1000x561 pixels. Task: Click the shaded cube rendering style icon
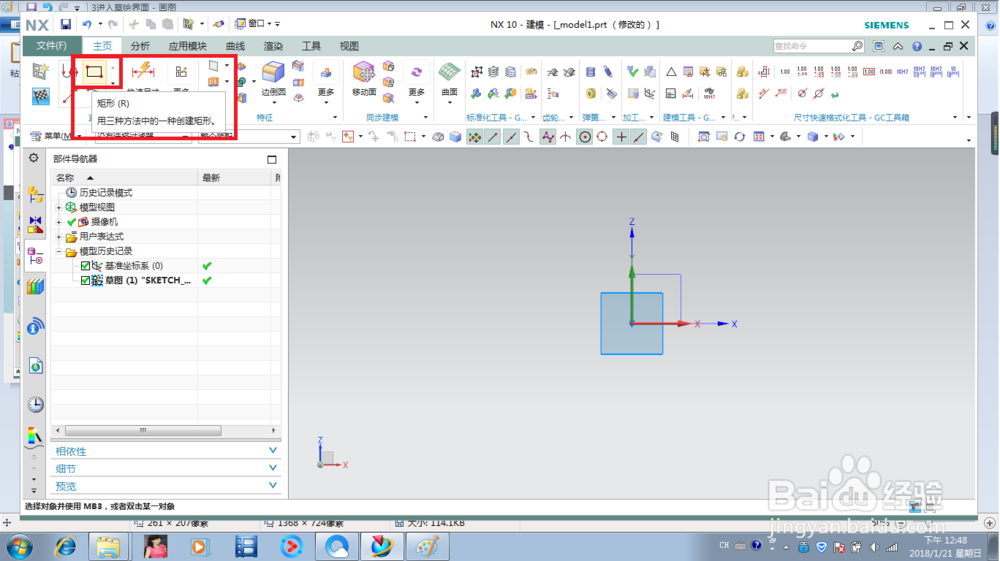pos(812,136)
